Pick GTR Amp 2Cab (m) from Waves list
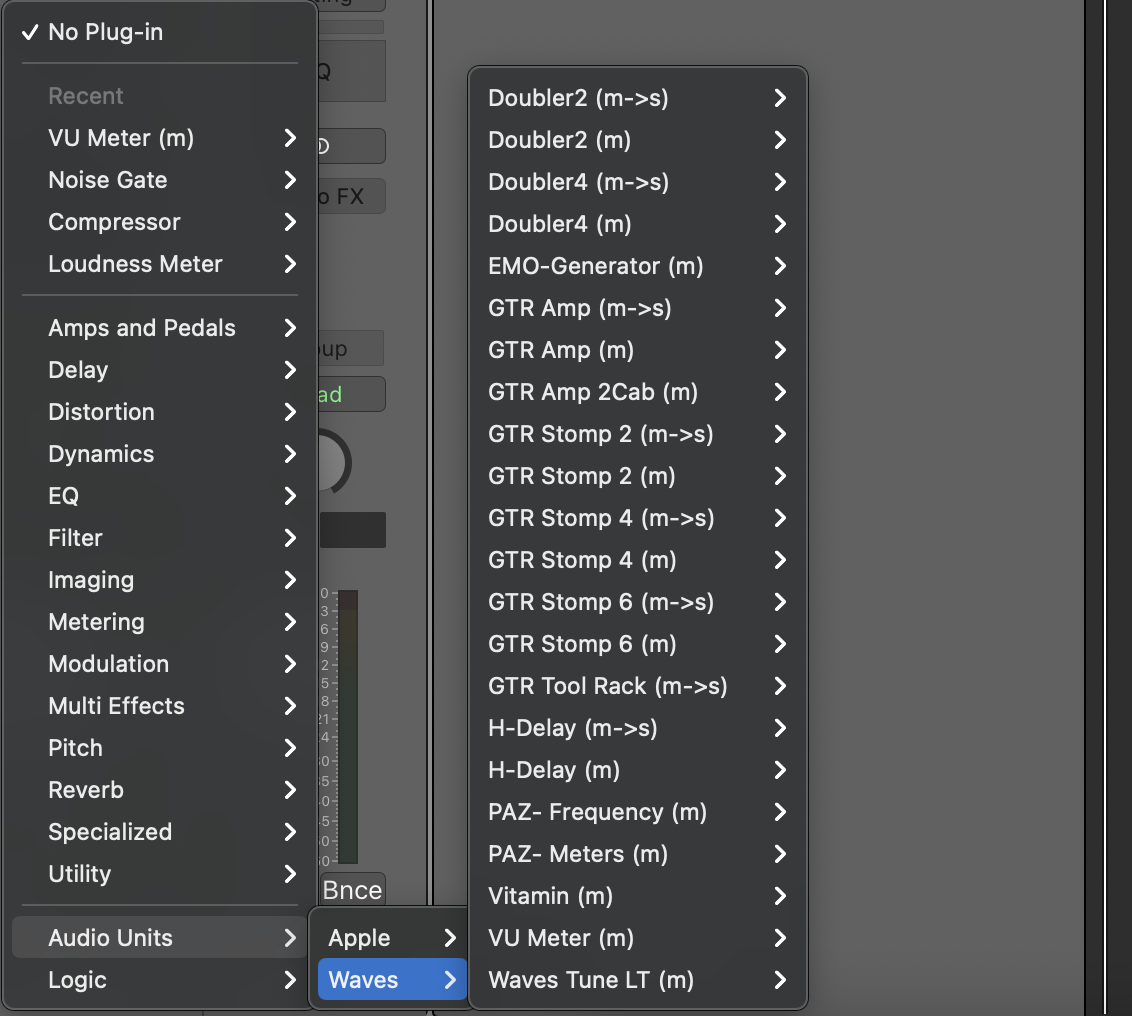The image size is (1132, 1016). pos(592,392)
